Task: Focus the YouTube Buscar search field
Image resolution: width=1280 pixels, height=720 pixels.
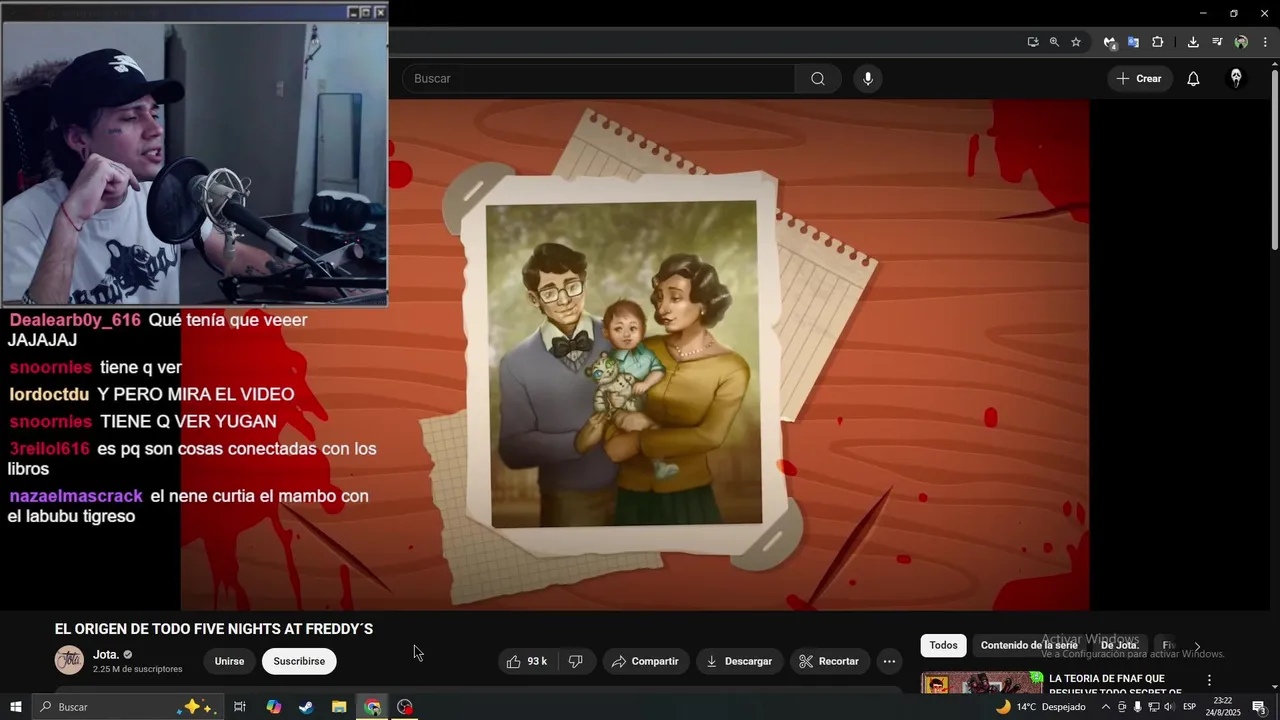Action: (x=600, y=79)
